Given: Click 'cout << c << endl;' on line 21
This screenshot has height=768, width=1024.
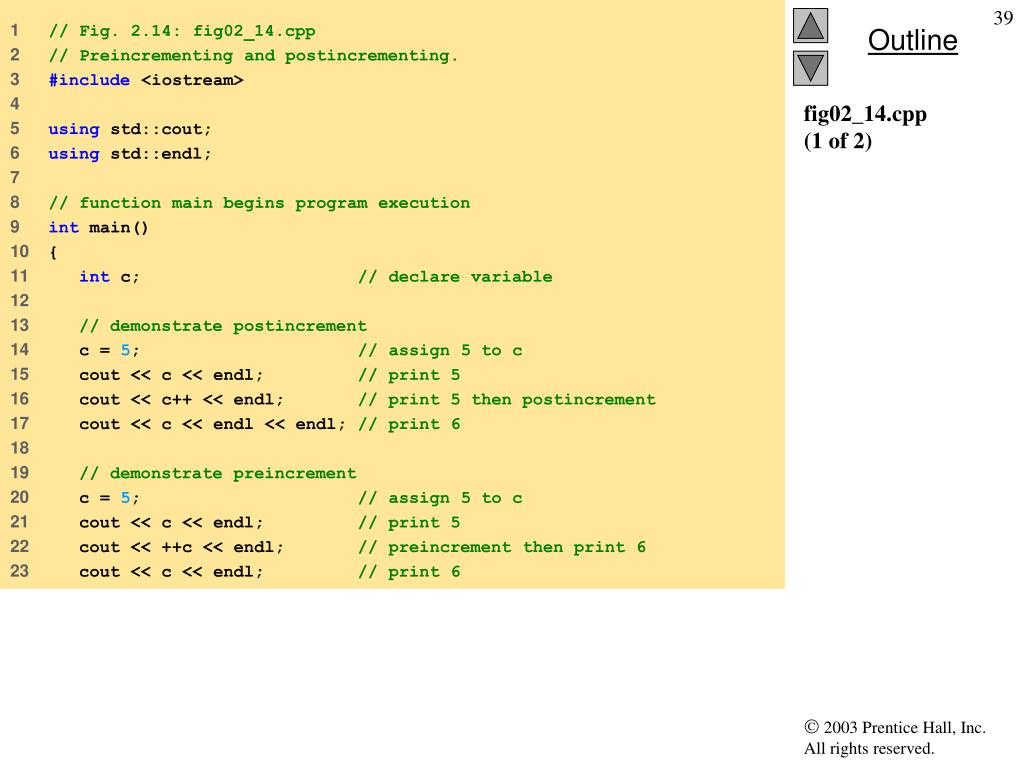Looking at the screenshot, I should [x=171, y=523].
